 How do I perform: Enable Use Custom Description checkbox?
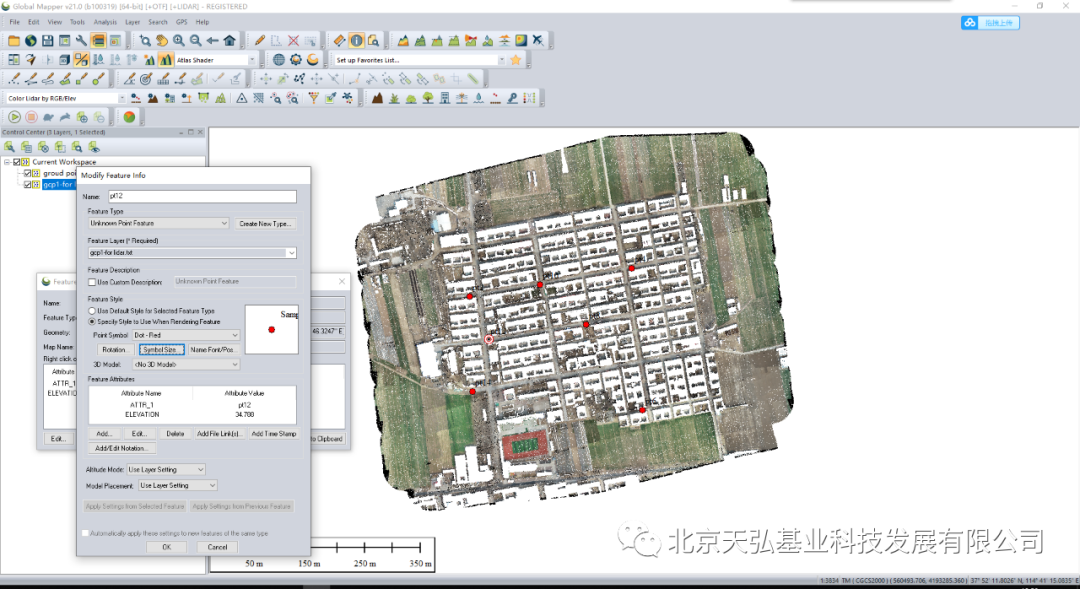(x=93, y=282)
